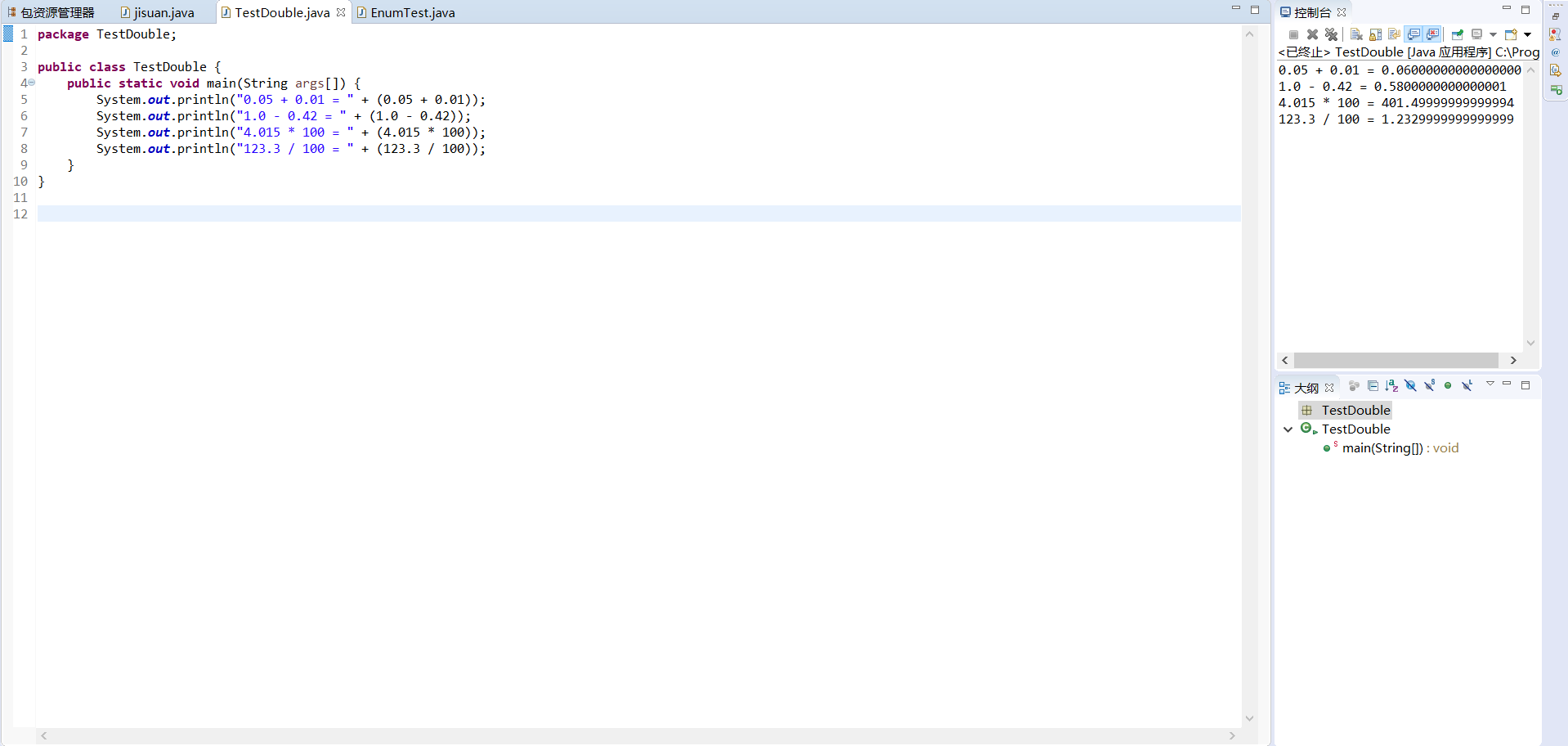
Task: Open the outline View Menu triangle
Action: [1490, 384]
